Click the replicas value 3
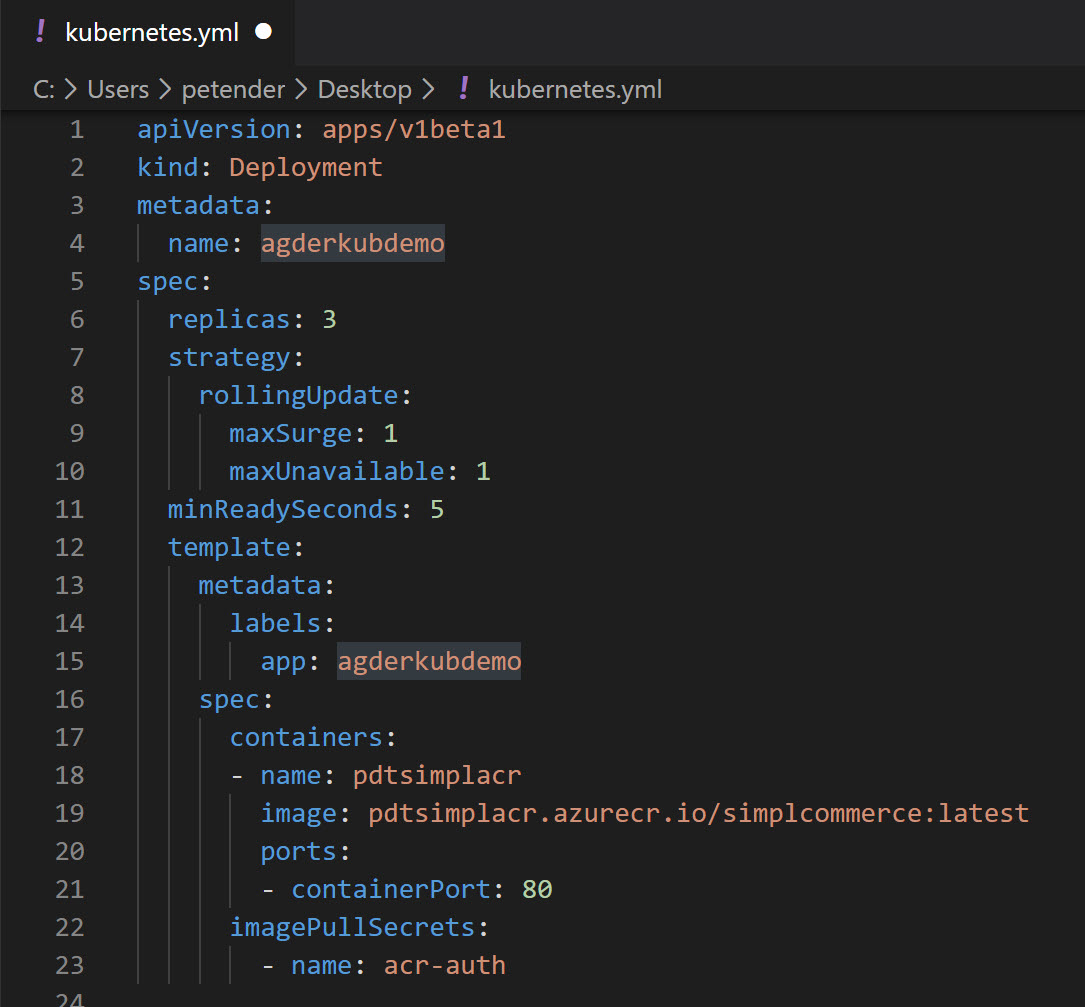Screen dimensions: 1085x1007 [330, 319]
